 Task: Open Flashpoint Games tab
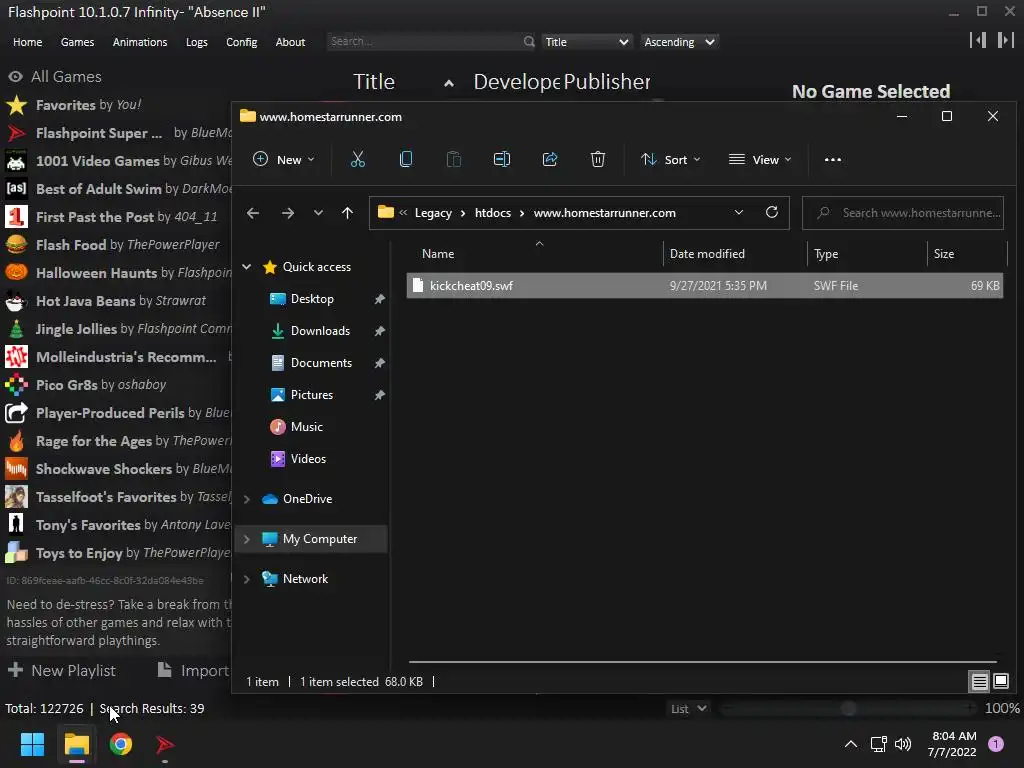[77, 42]
